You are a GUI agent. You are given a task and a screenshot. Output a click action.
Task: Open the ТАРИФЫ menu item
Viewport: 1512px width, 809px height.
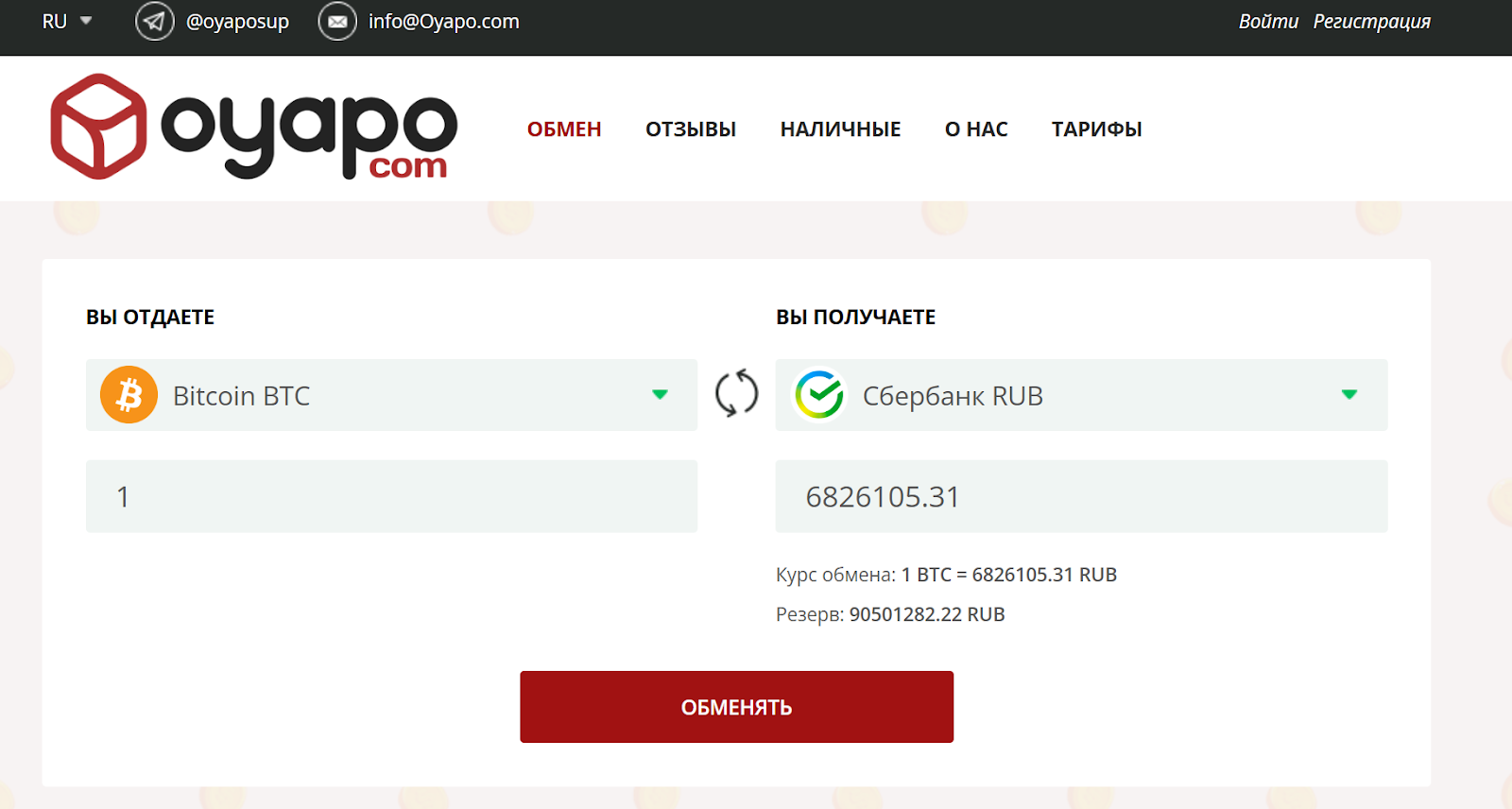tap(1096, 129)
